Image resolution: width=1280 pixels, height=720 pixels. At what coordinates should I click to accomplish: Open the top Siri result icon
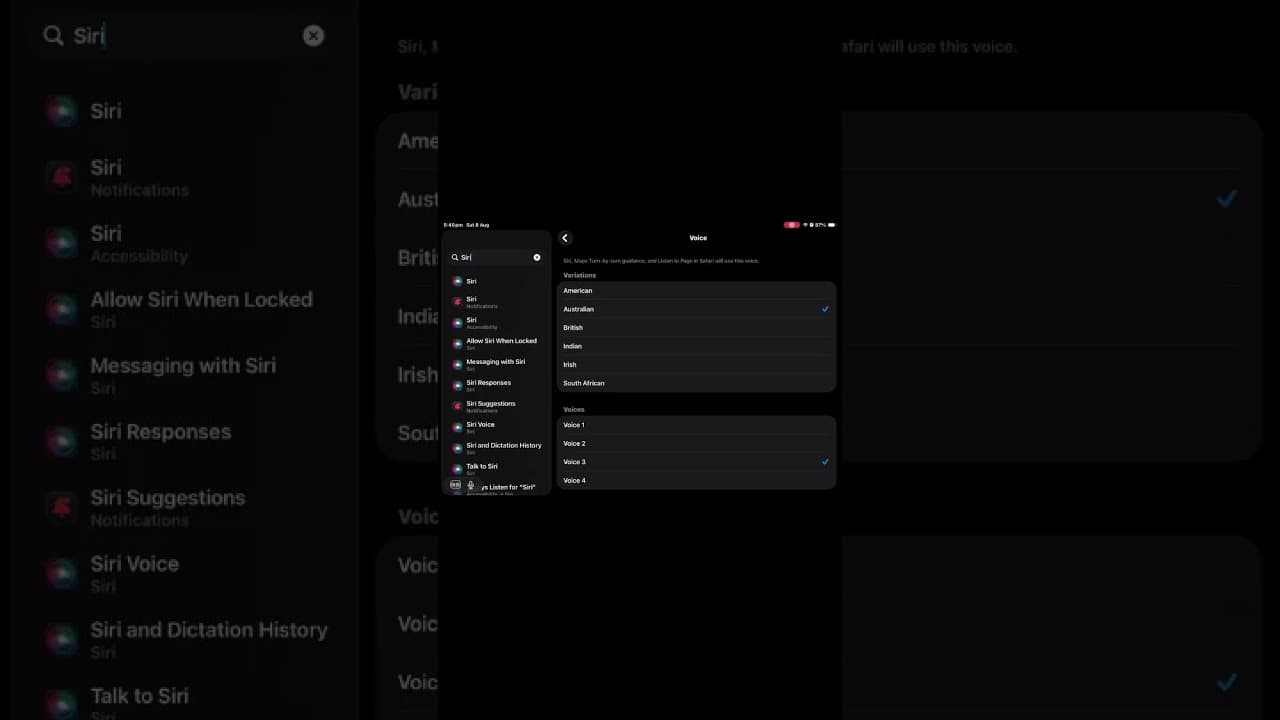point(457,281)
